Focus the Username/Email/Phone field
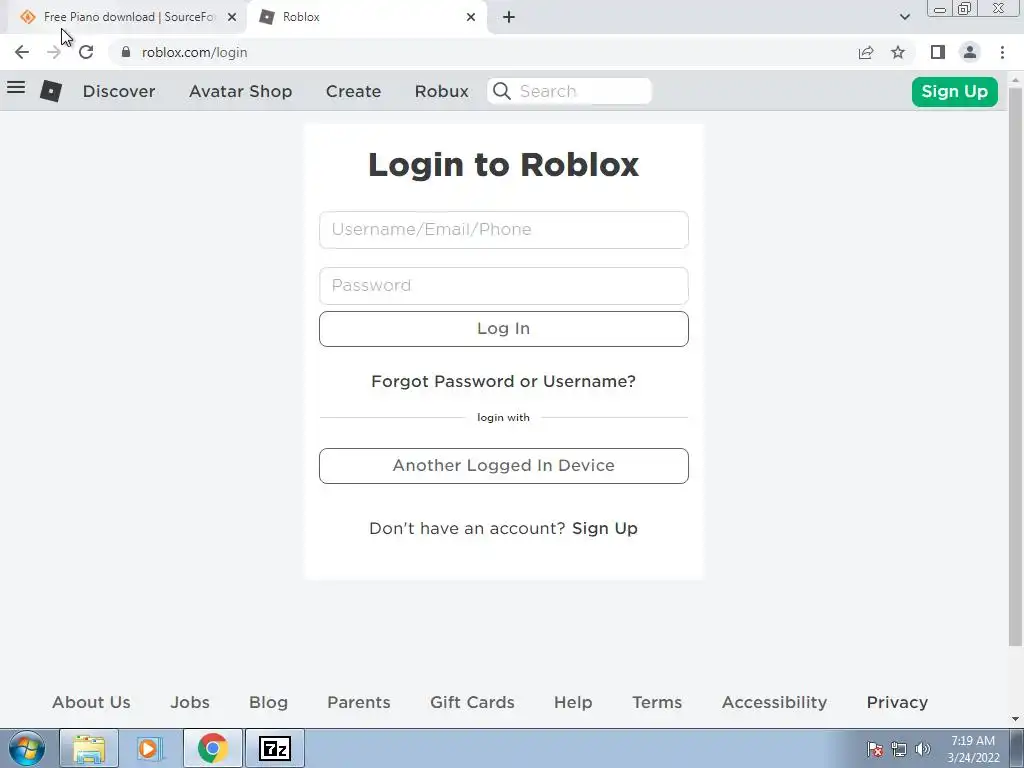Viewport: 1024px width, 768px height. [x=504, y=230]
